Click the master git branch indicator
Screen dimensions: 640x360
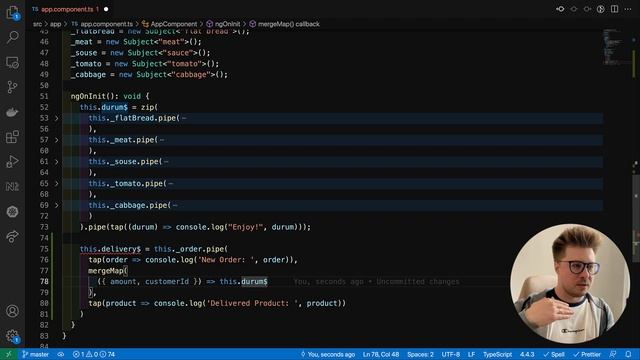pos(36,354)
